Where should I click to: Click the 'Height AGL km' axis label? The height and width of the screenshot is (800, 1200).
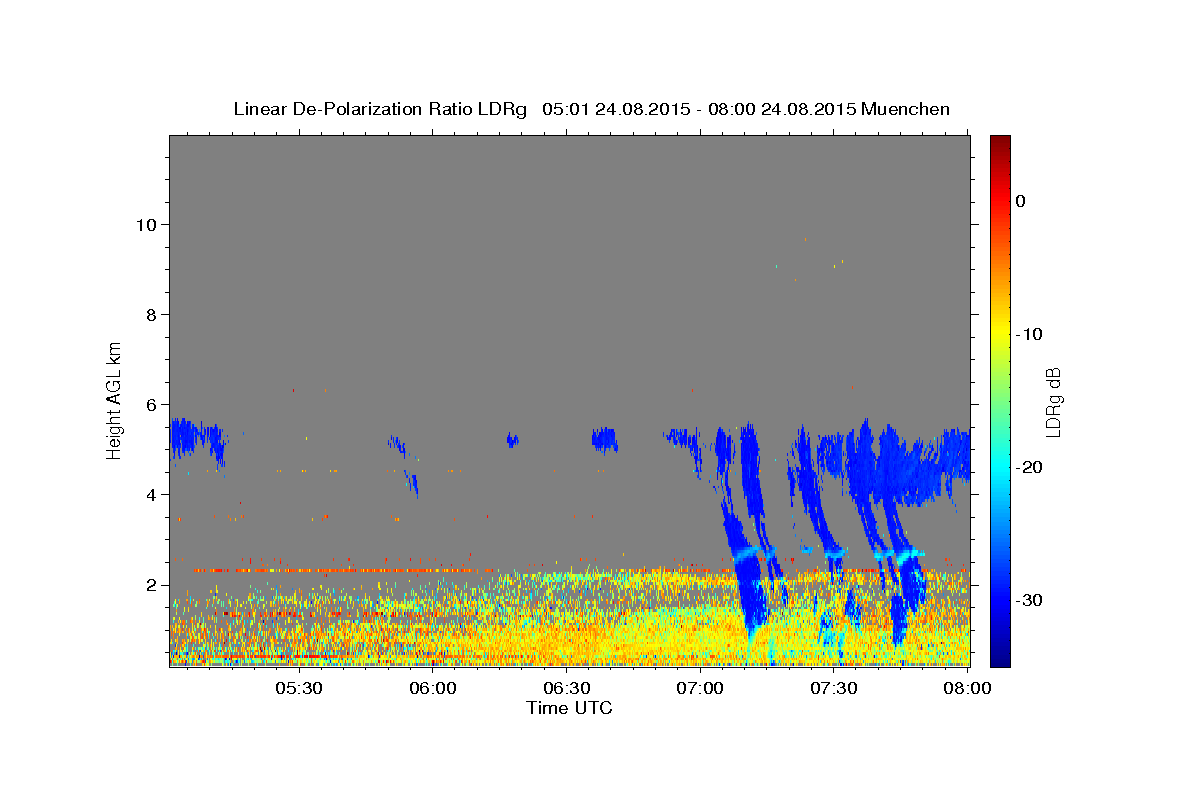pyautogui.click(x=115, y=399)
